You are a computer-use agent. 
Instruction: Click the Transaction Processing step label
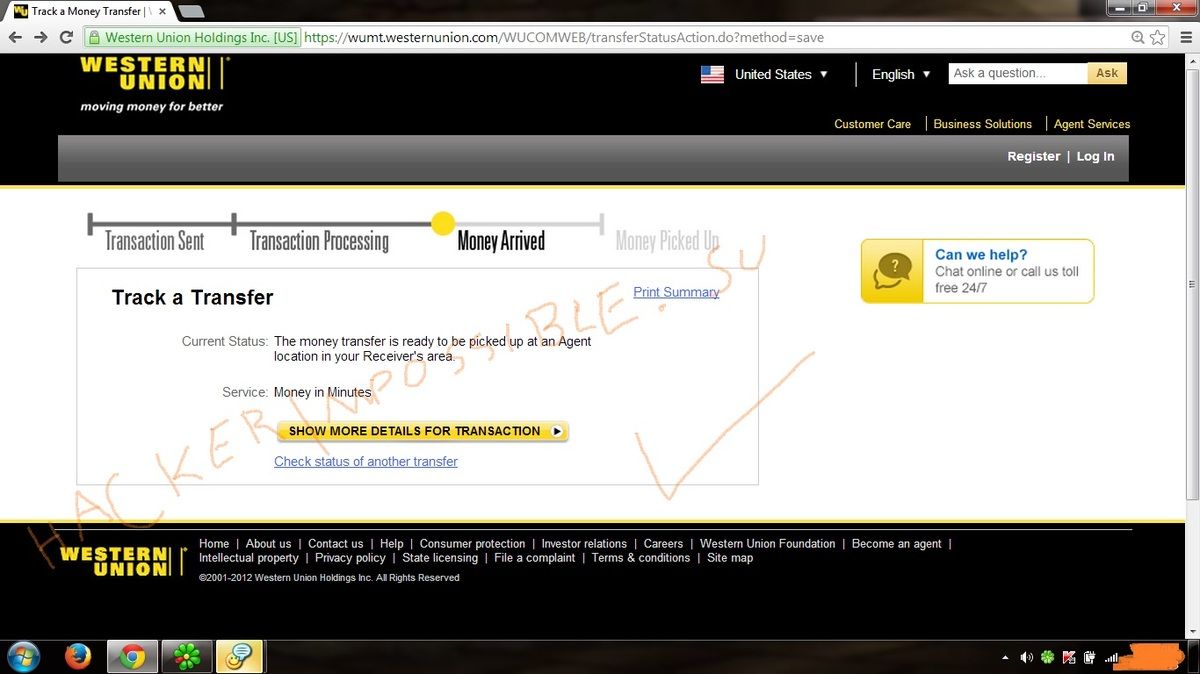[x=319, y=241]
